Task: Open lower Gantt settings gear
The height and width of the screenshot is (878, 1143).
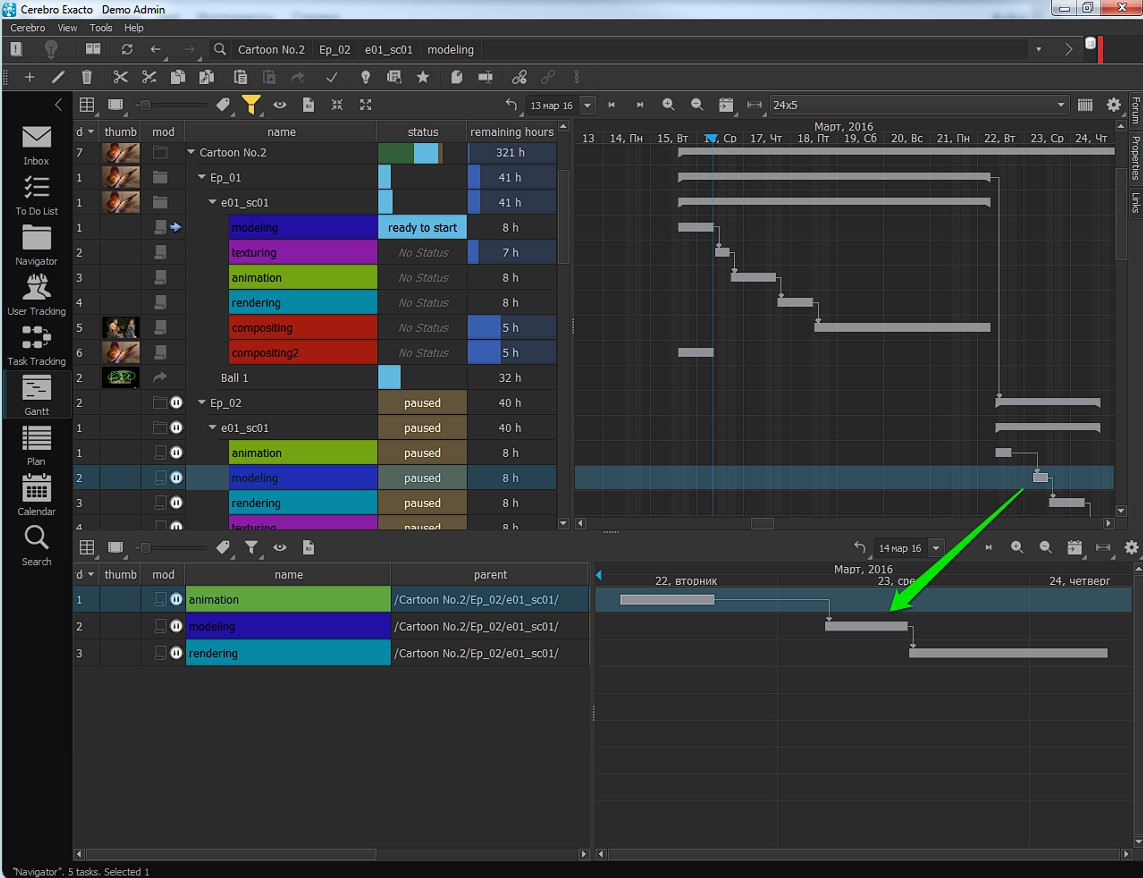Action: 1131,548
